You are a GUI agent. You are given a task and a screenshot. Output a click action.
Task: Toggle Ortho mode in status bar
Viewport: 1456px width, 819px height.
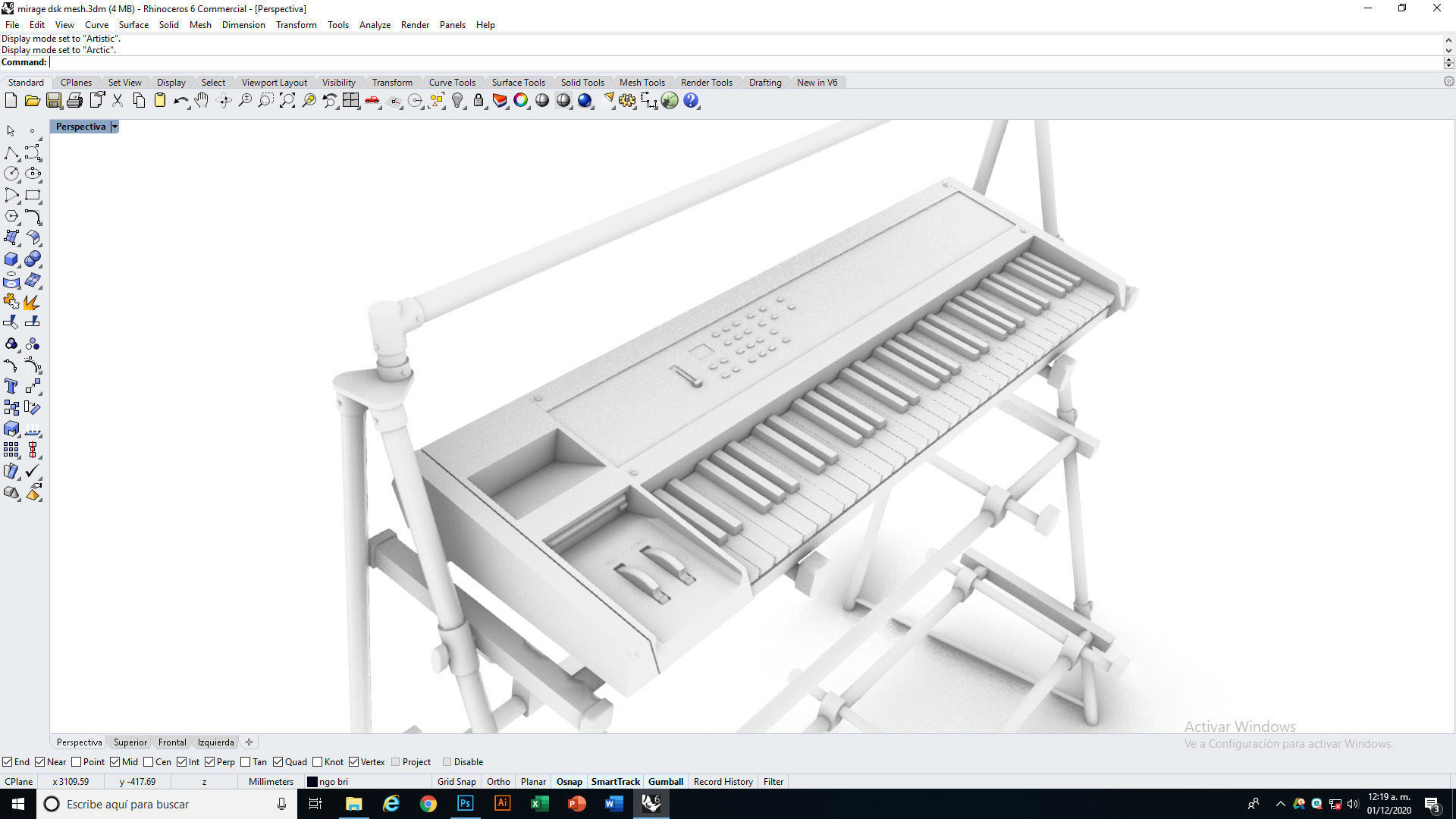click(x=498, y=781)
